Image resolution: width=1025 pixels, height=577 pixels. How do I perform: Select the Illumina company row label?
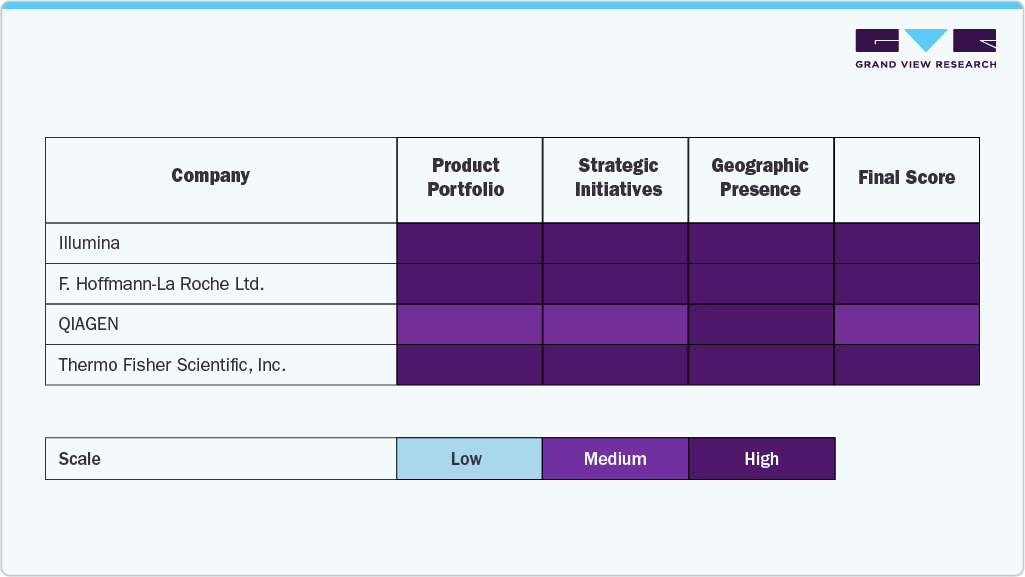point(90,243)
